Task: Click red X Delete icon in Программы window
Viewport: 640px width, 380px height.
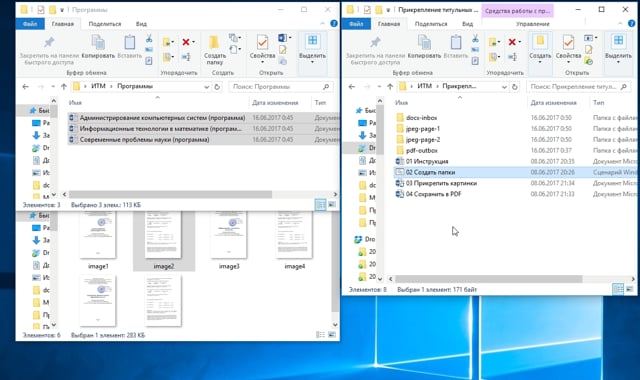Action: tap(186, 42)
